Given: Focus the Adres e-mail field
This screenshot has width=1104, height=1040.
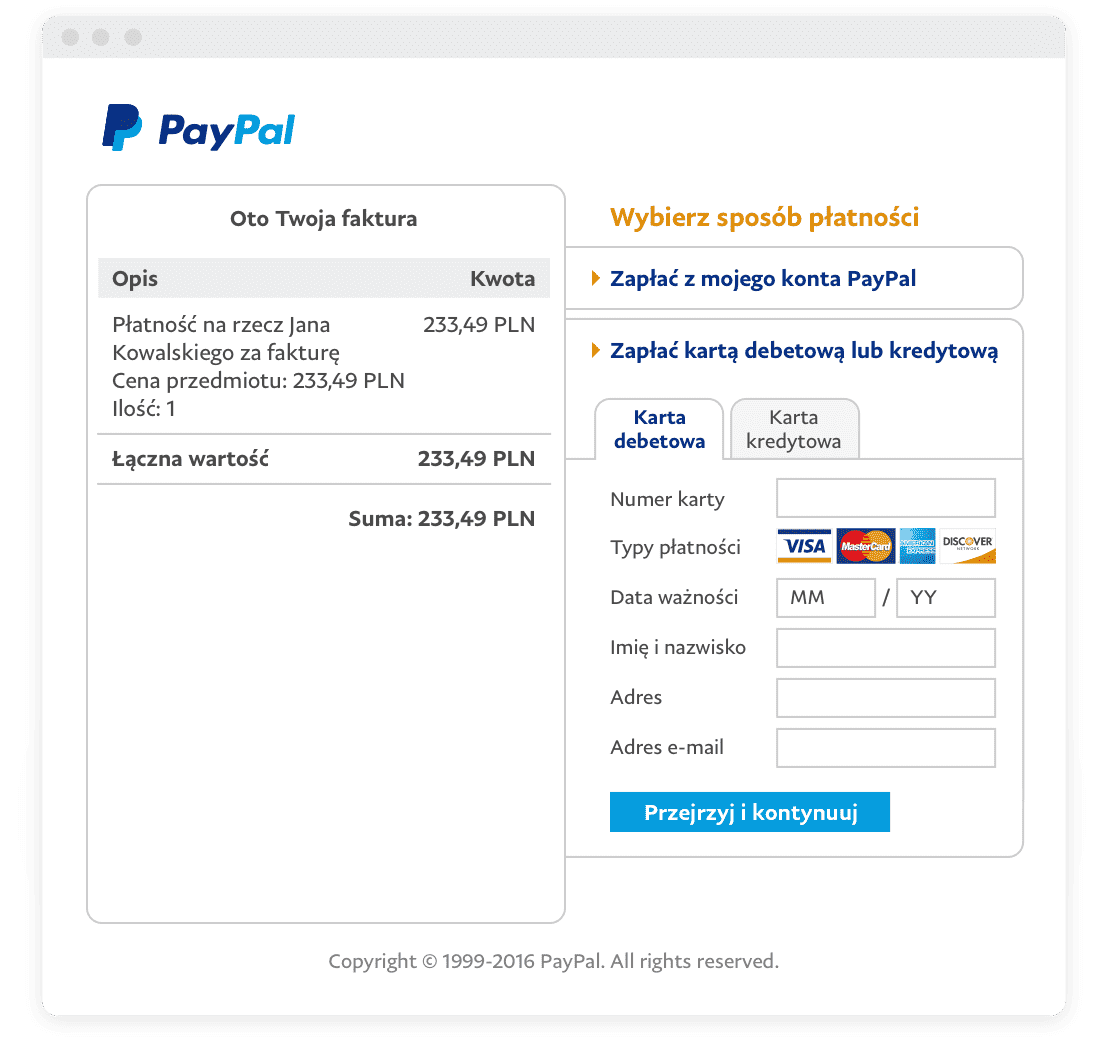Looking at the screenshot, I should tap(886, 748).
